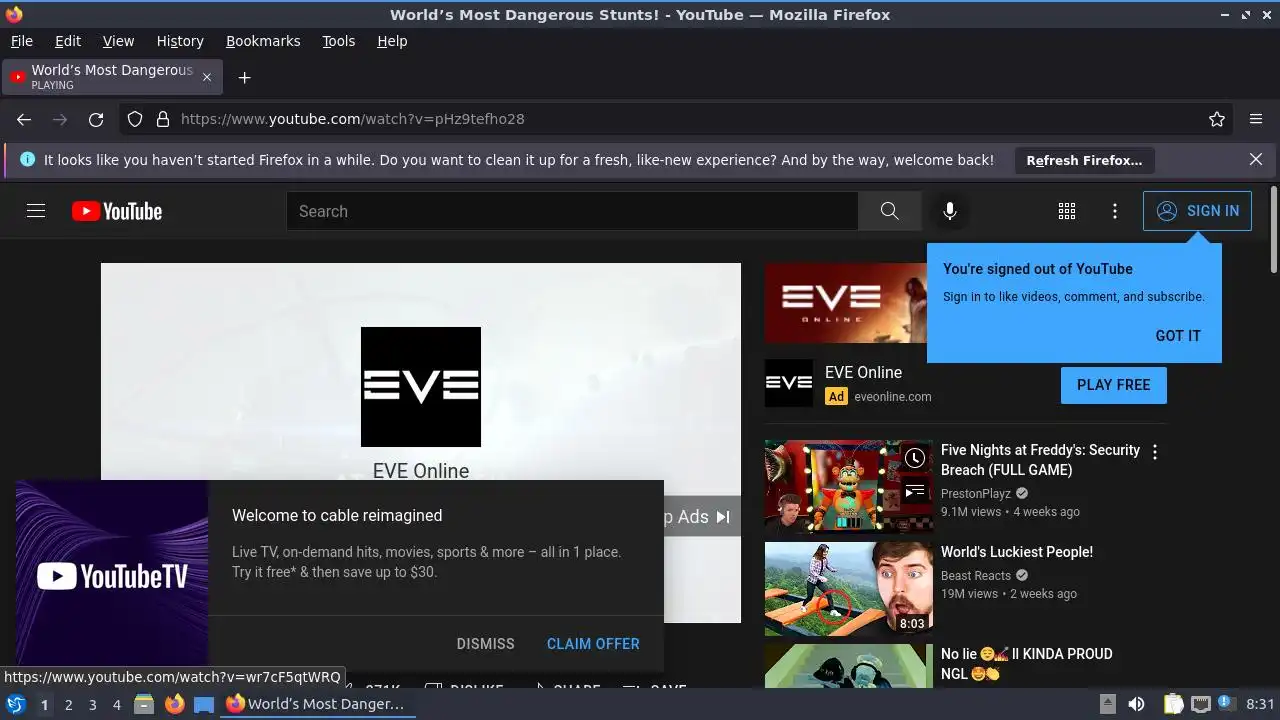
Task: Open the network tray icon
Action: tap(1201, 705)
